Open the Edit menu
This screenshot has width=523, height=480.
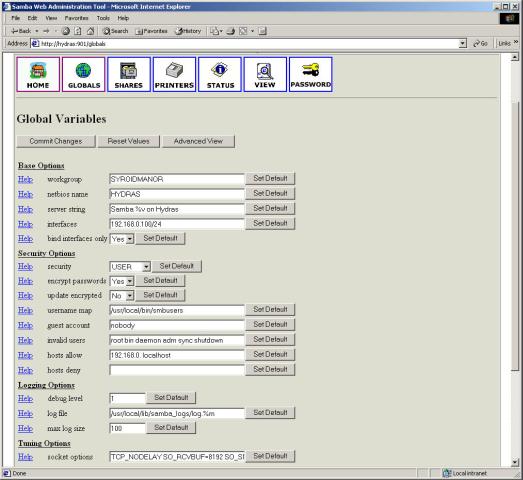(x=32, y=18)
